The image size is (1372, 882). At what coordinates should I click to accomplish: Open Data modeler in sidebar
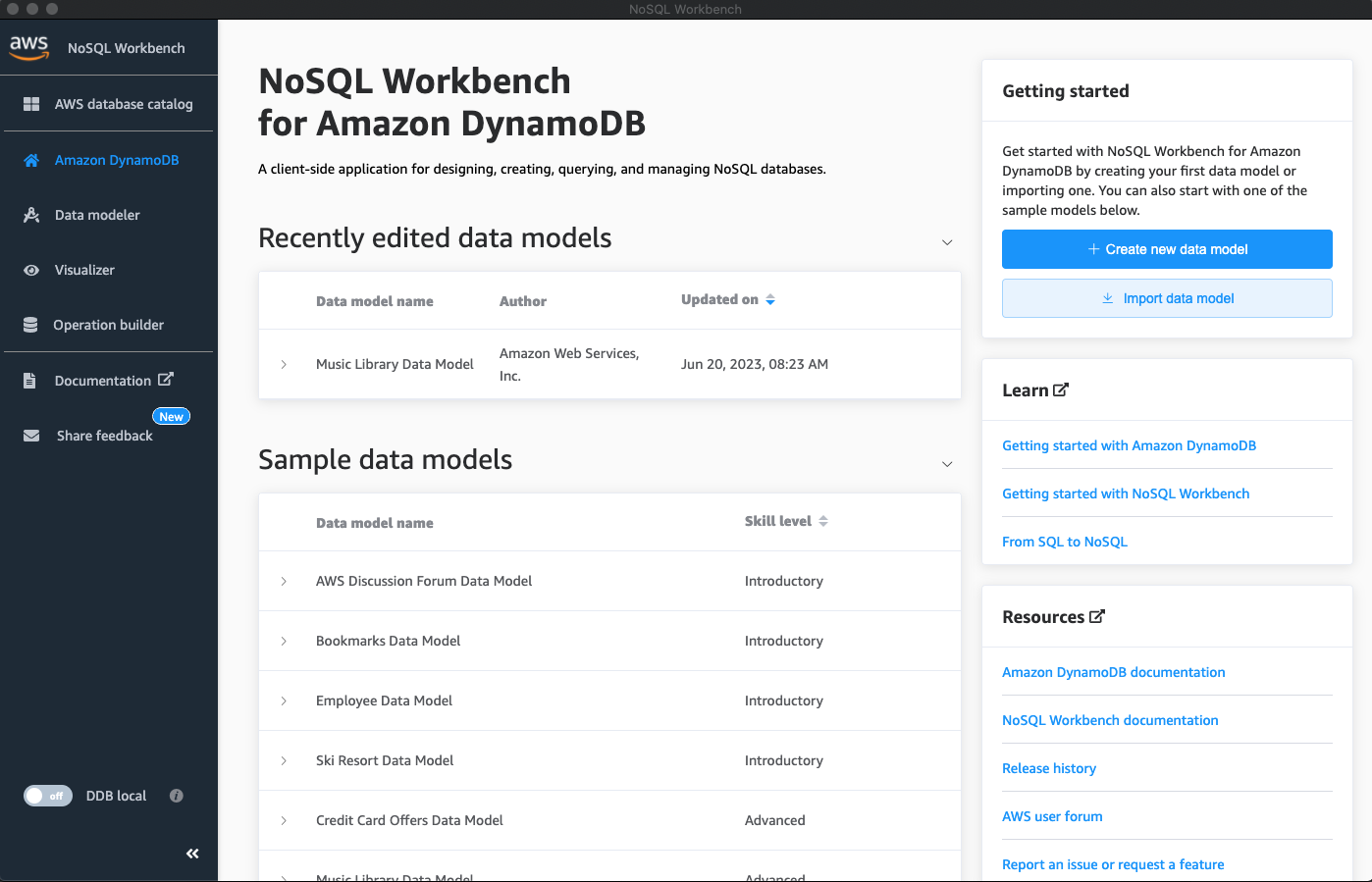coord(108,215)
